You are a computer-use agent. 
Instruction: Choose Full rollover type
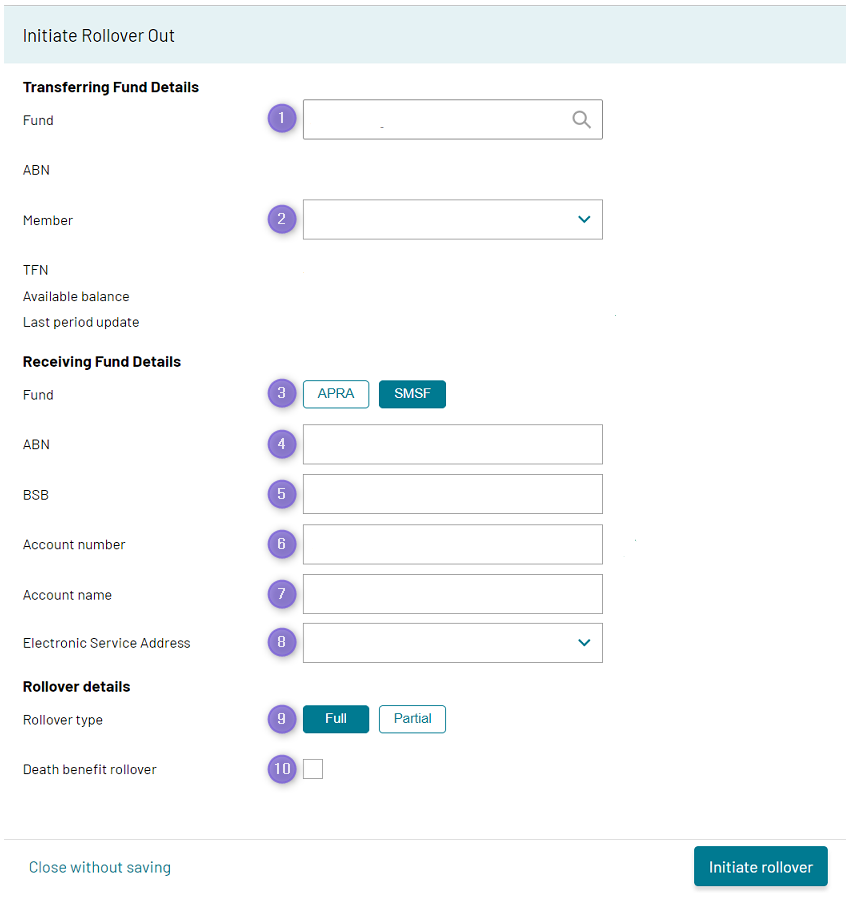[x=336, y=719]
